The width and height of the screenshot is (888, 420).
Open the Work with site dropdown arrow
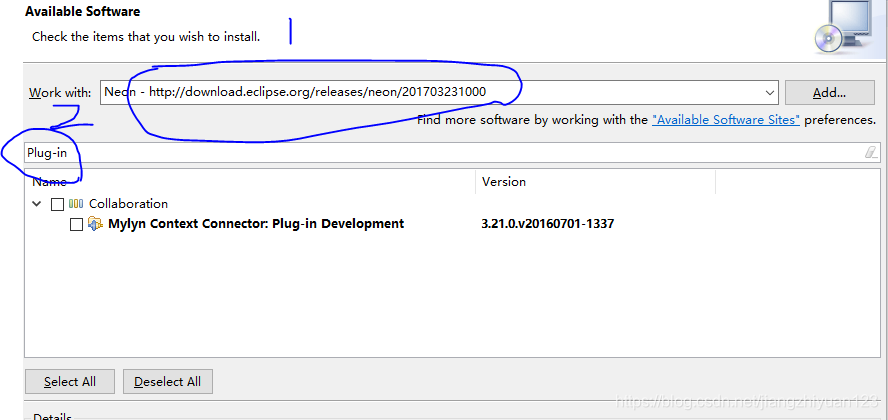pos(769,92)
